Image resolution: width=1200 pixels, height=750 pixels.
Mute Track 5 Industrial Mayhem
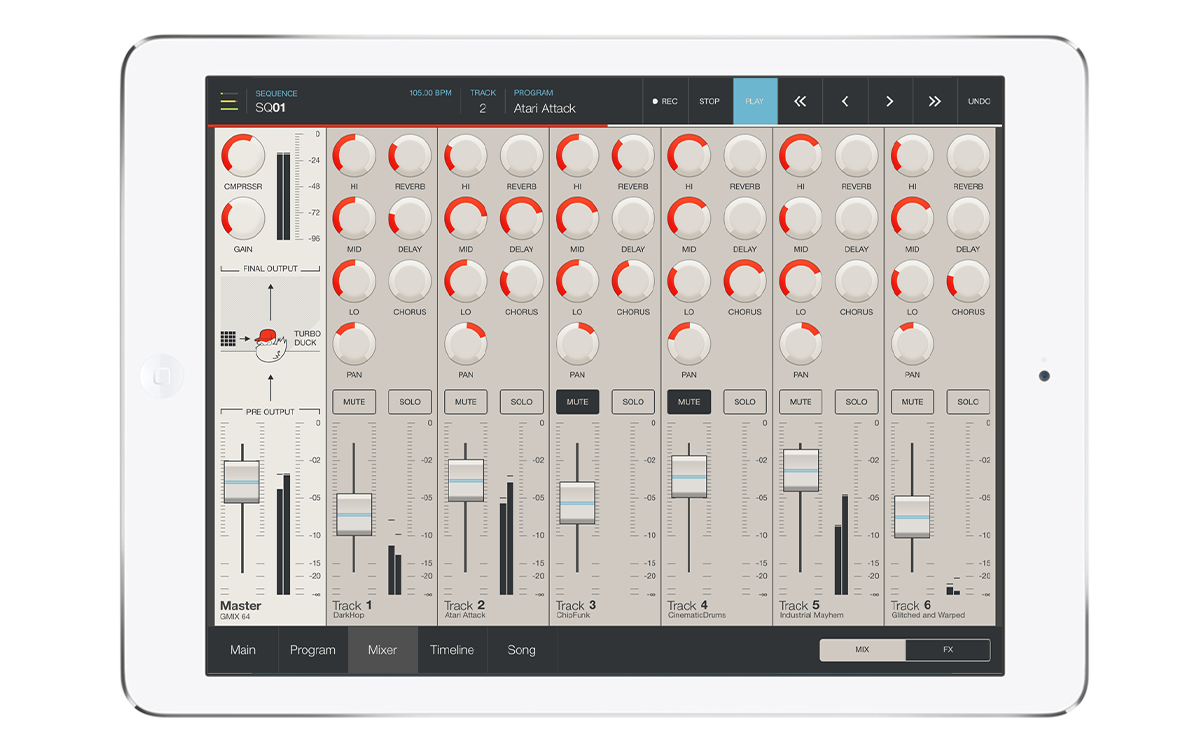[x=800, y=402]
